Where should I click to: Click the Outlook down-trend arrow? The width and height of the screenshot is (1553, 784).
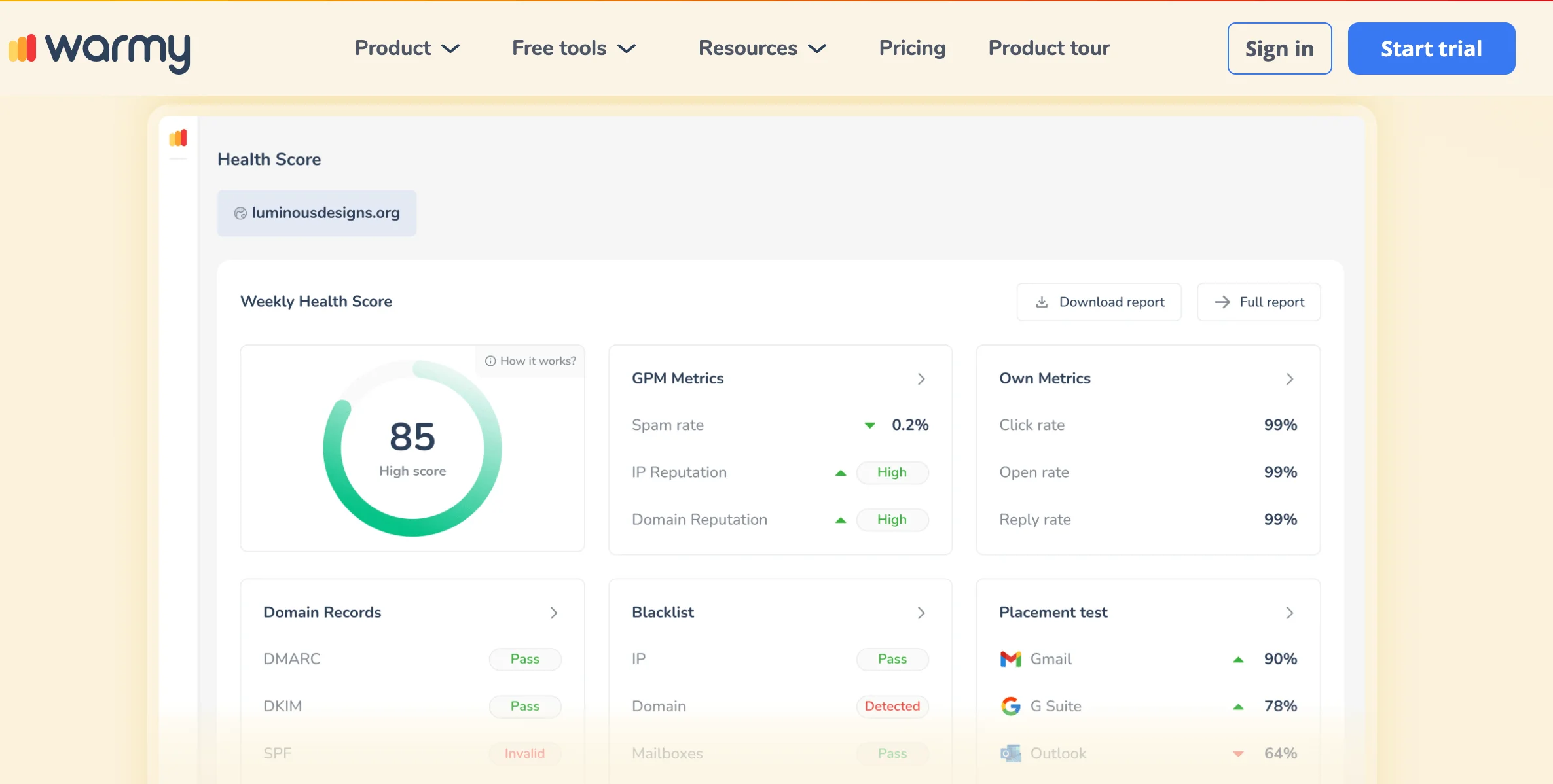[1238, 754]
